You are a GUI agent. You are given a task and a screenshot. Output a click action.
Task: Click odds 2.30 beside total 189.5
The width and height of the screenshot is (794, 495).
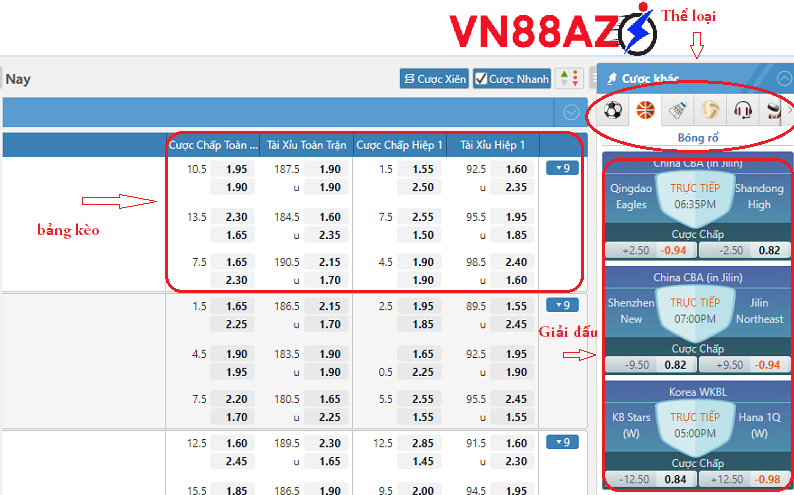point(326,443)
